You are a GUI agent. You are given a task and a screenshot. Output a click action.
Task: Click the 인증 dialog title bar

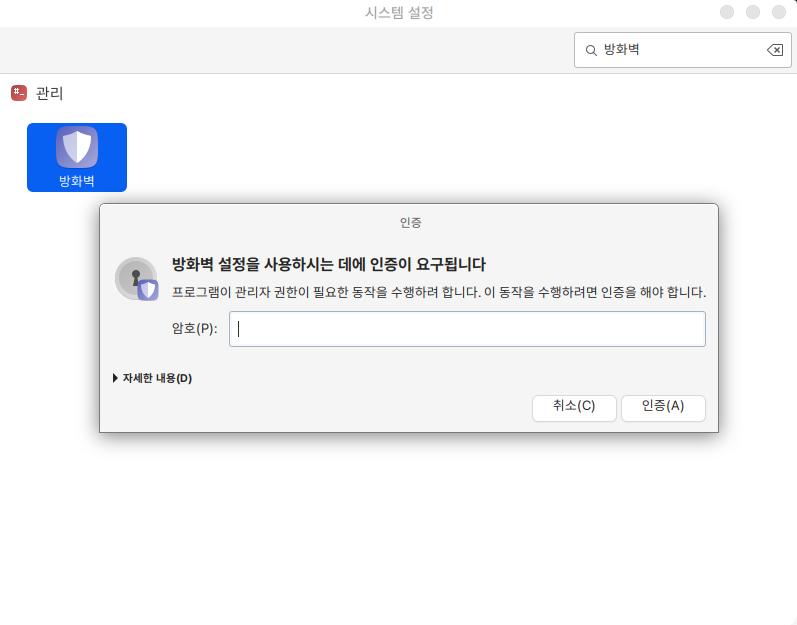pyautogui.click(x=409, y=222)
